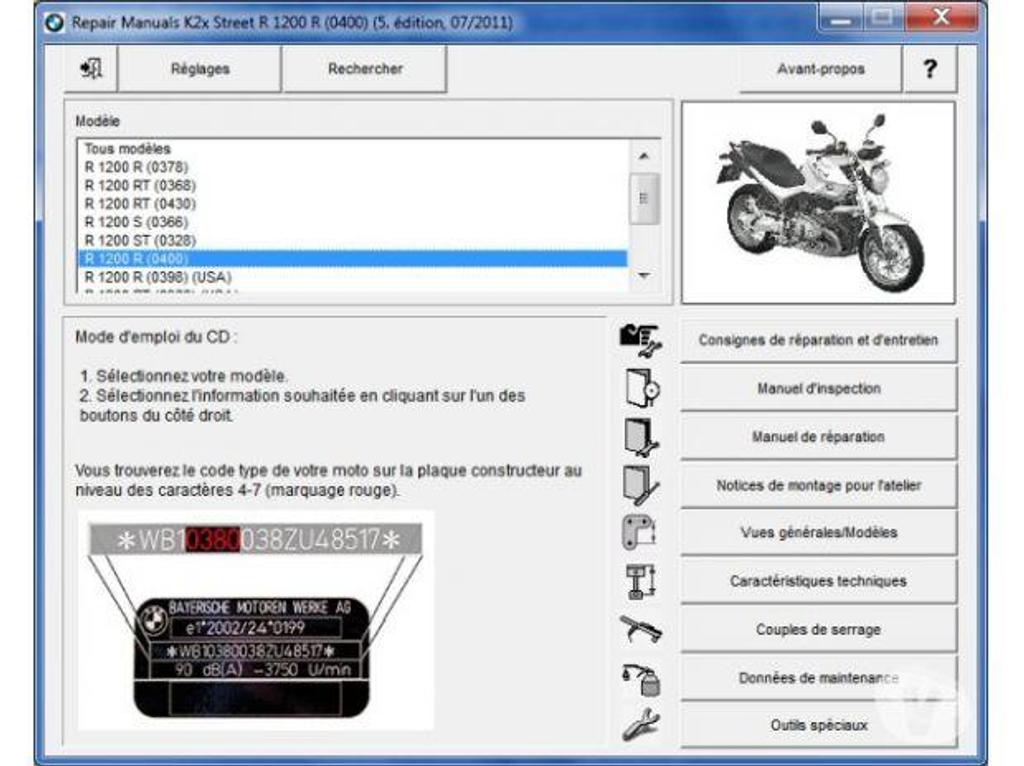Open the Manuel de réparation
Screen dimensions: 1024x766
click(818, 437)
